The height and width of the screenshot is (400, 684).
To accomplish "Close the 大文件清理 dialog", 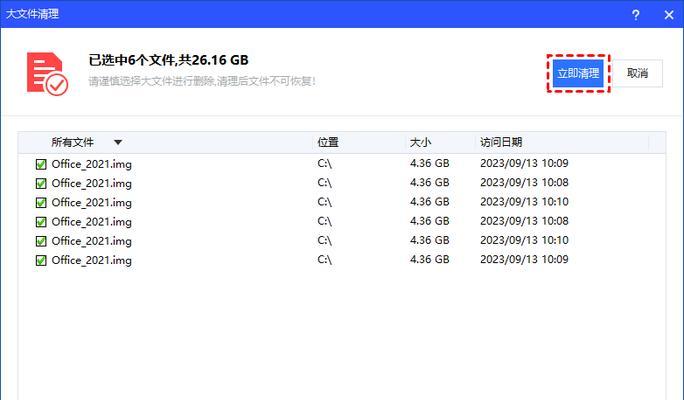I will pos(669,15).
